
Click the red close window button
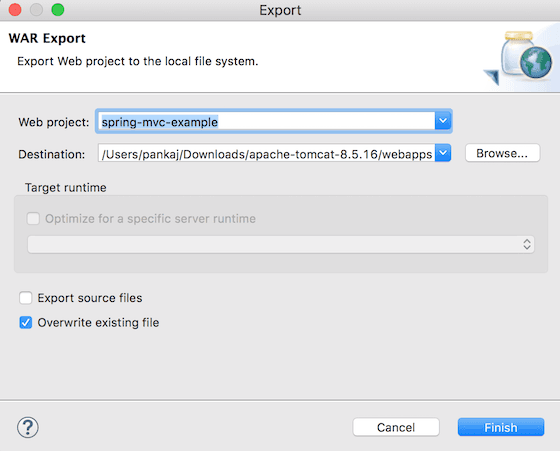(15, 10)
